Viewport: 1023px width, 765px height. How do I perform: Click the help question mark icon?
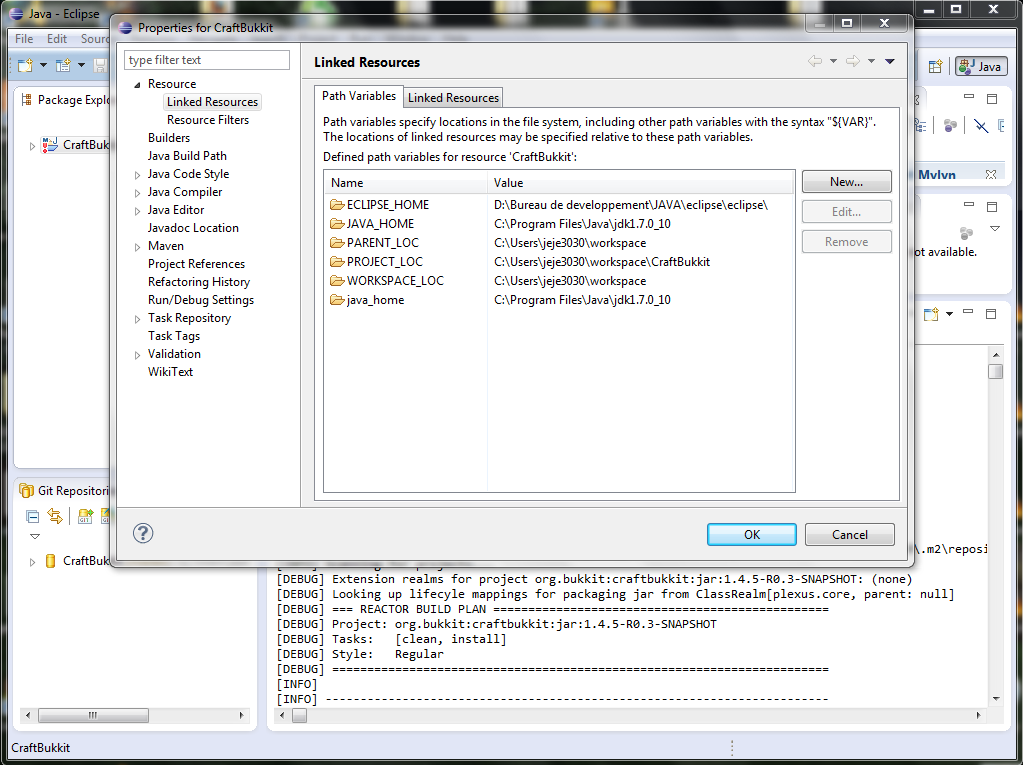143,533
